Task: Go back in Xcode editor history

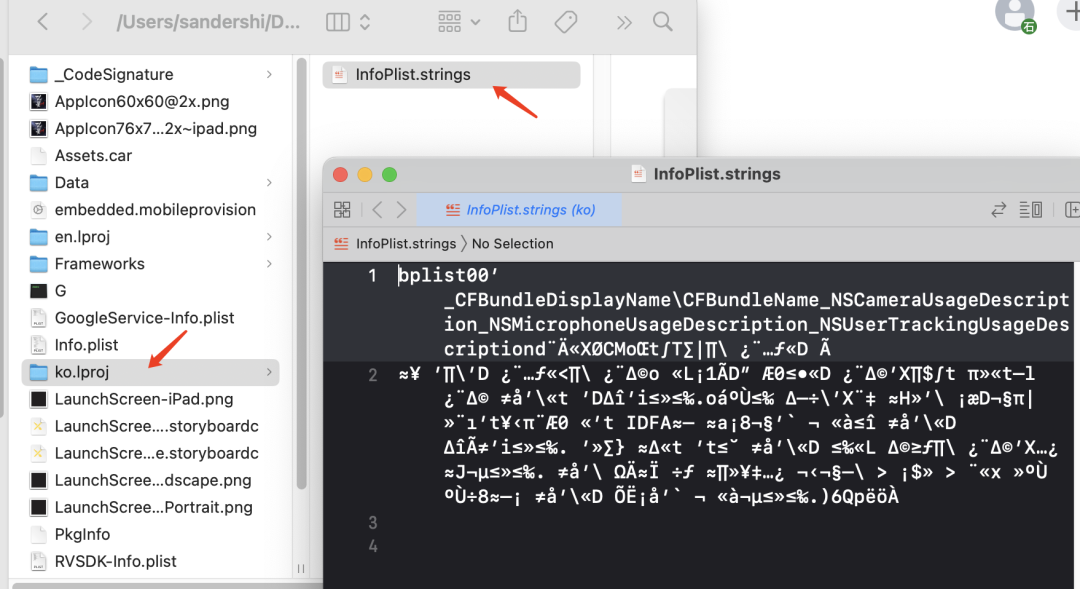Action: pos(377,209)
